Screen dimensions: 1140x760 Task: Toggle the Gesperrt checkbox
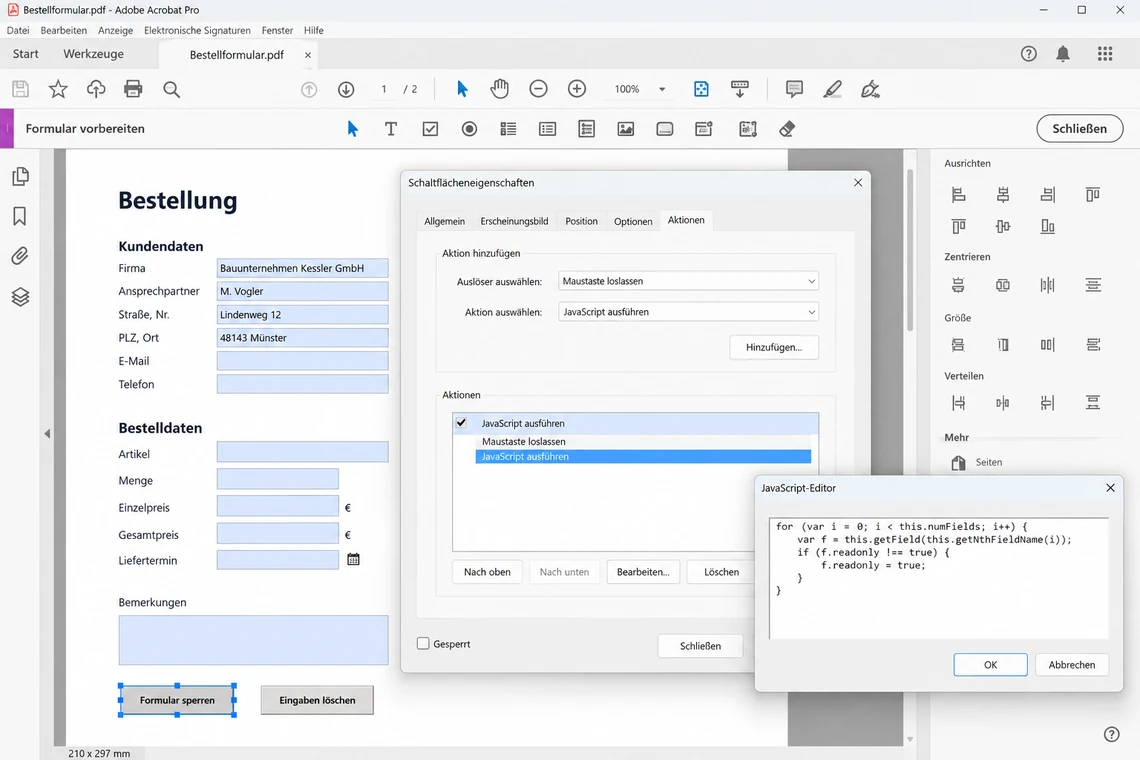[423, 644]
